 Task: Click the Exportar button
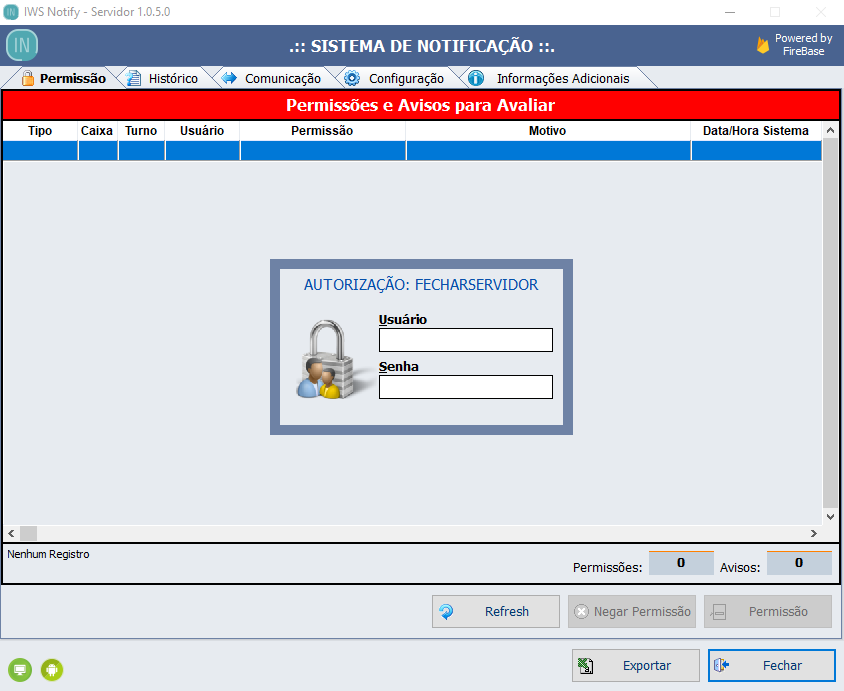click(635, 665)
